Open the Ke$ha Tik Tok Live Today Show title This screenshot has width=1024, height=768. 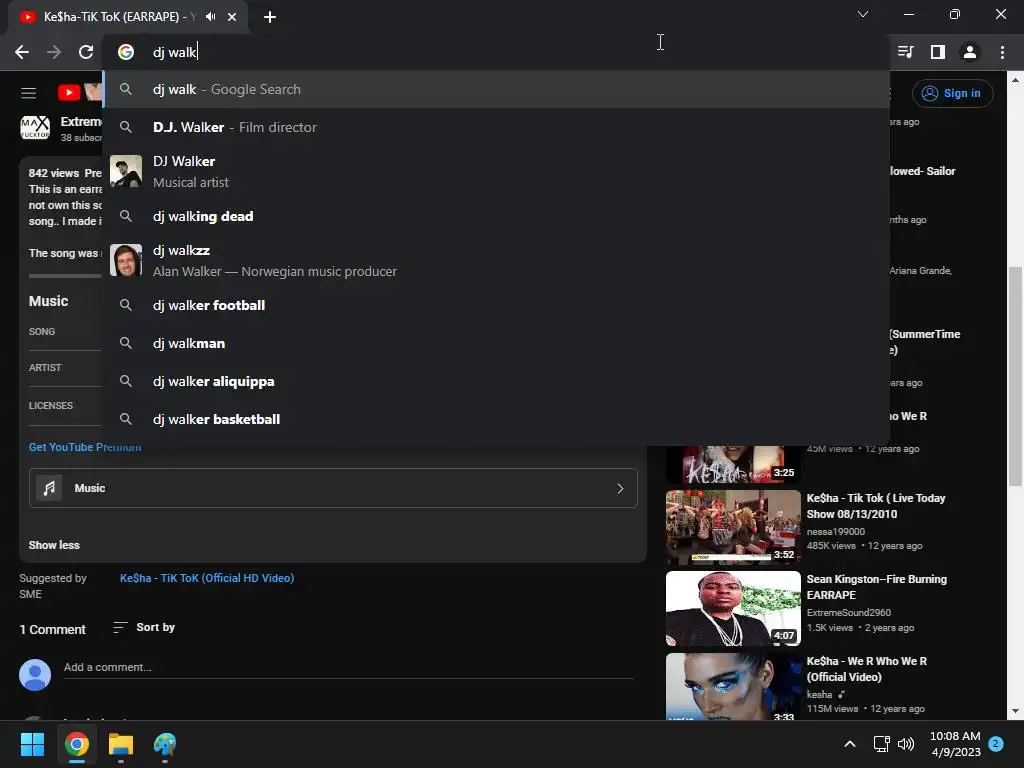[x=876, y=506]
